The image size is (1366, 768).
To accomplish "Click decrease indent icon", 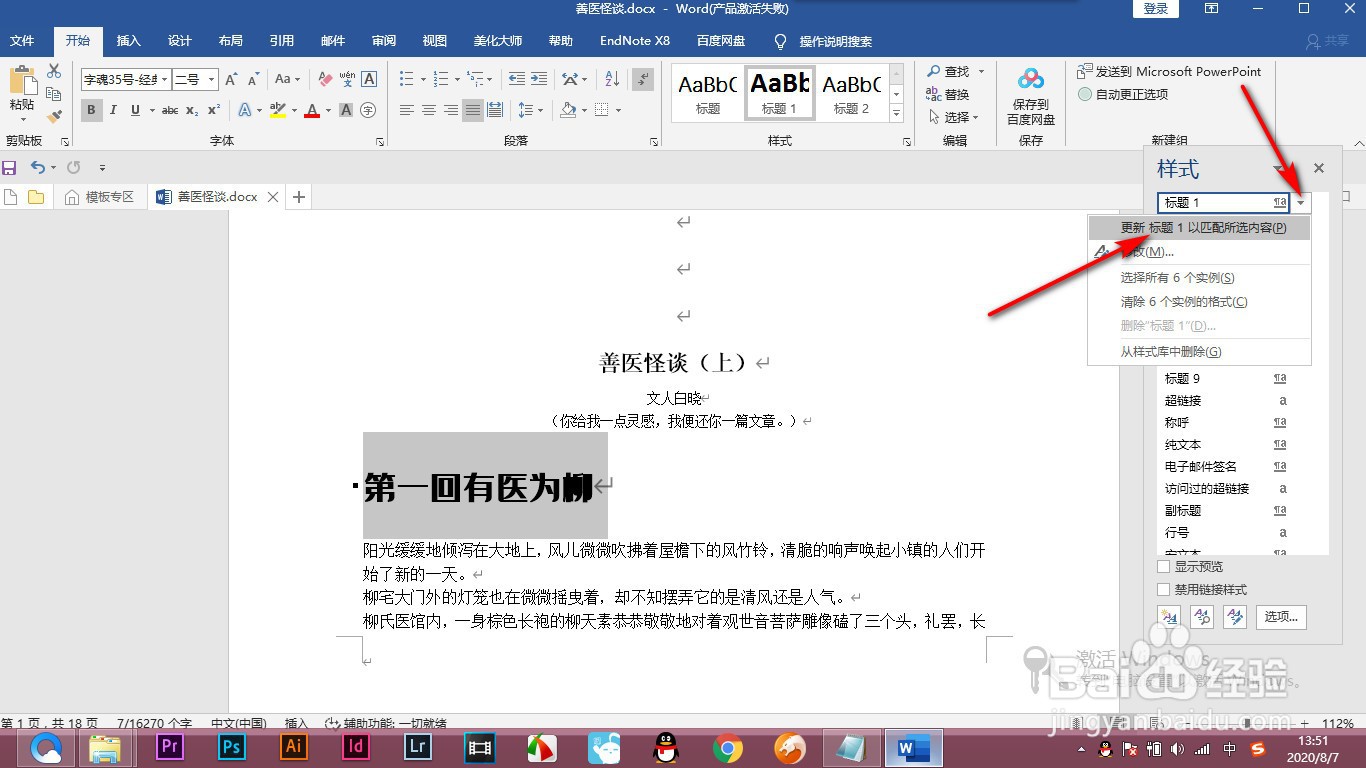I will [516, 79].
